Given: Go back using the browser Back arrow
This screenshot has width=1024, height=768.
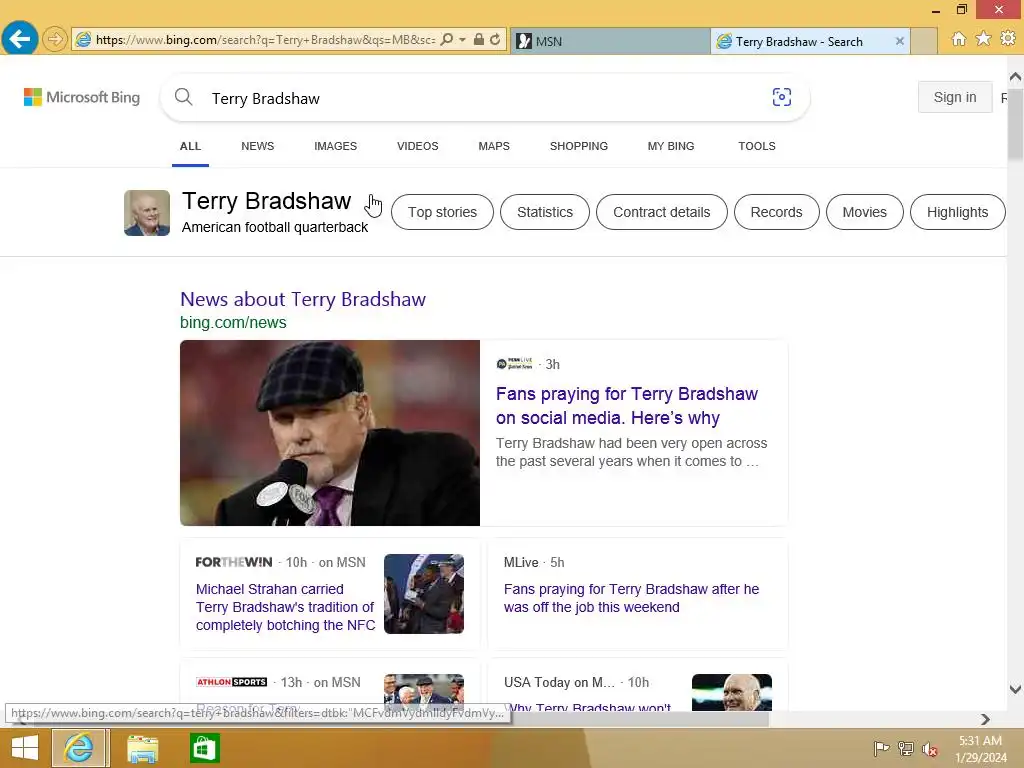Looking at the screenshot, I should 20,39.
